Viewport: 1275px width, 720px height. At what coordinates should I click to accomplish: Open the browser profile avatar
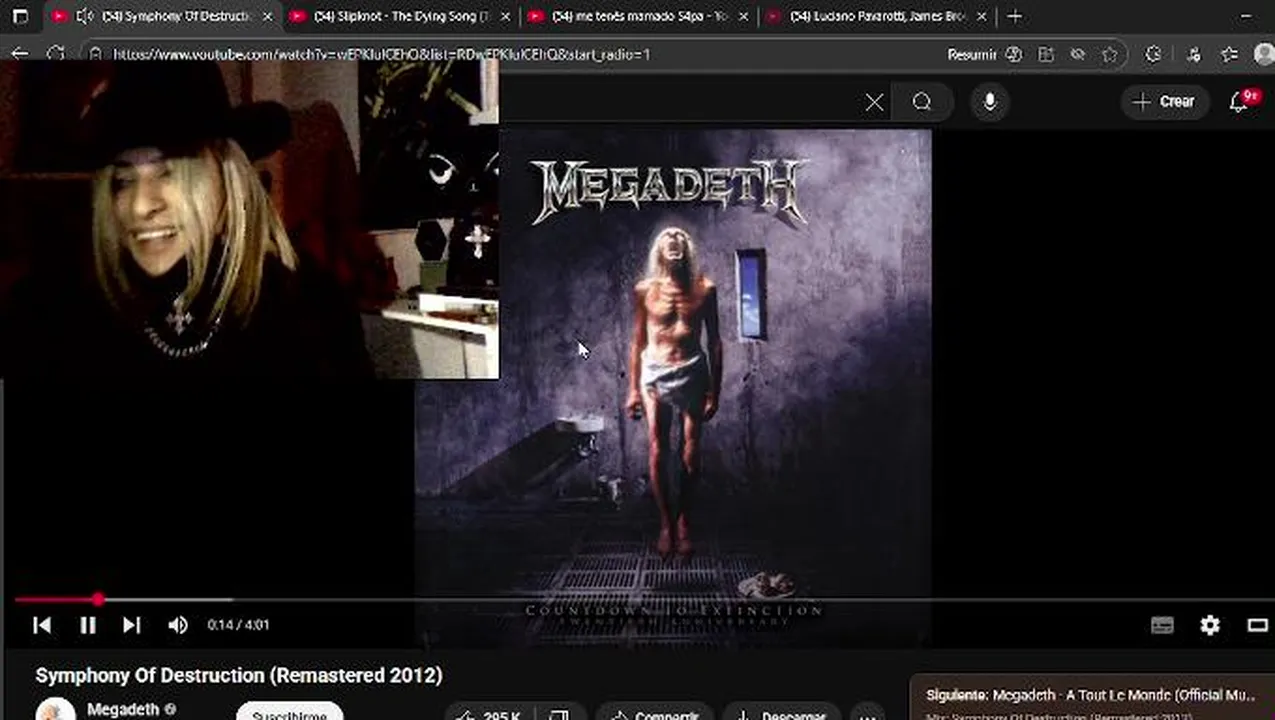click(1266, 55)
